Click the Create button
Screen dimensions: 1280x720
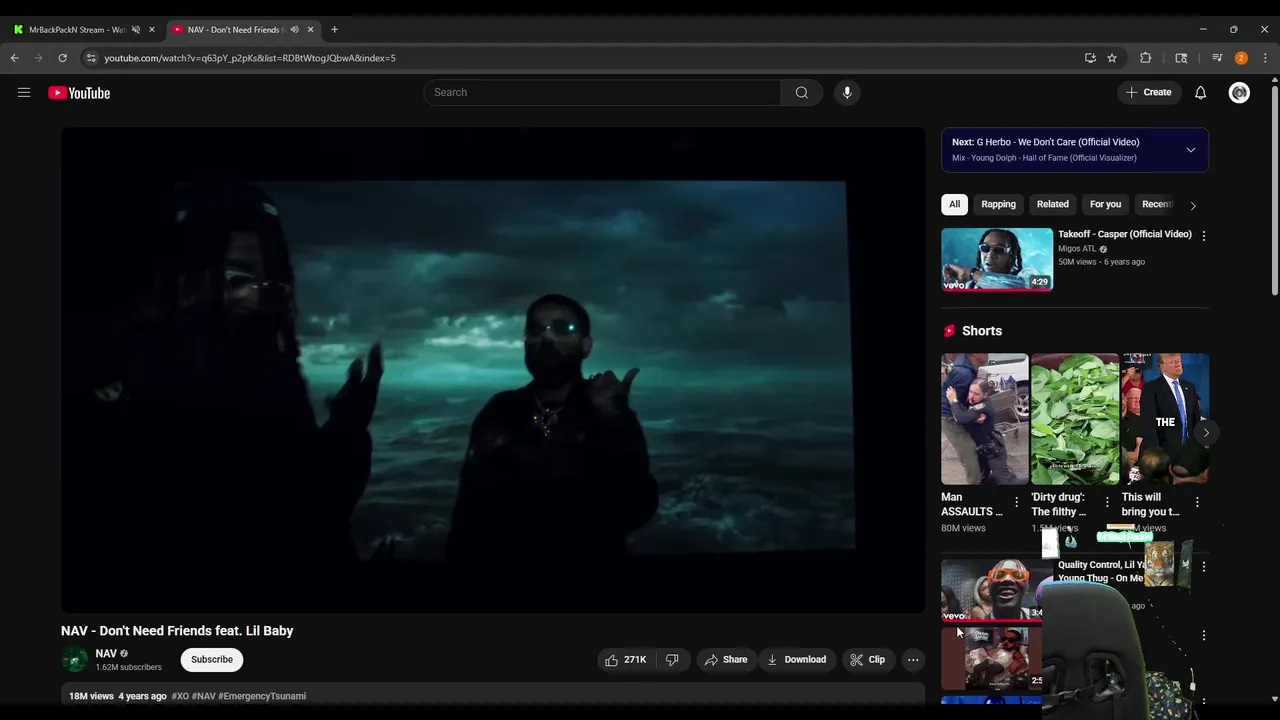pos(1148,92)
